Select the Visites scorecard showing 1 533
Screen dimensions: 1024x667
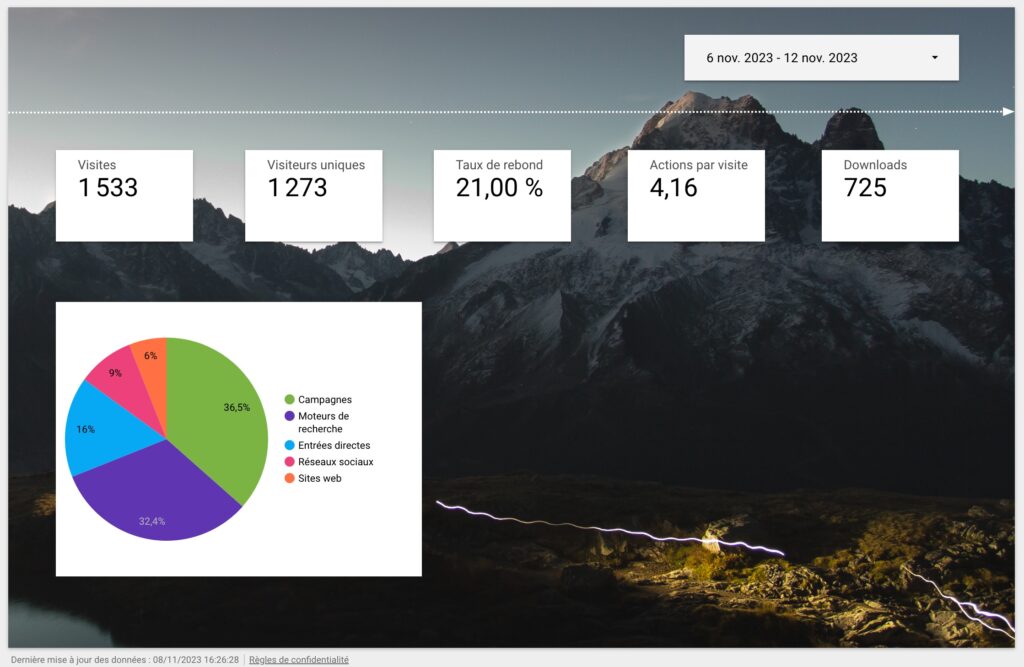click(x=124, y=195)
